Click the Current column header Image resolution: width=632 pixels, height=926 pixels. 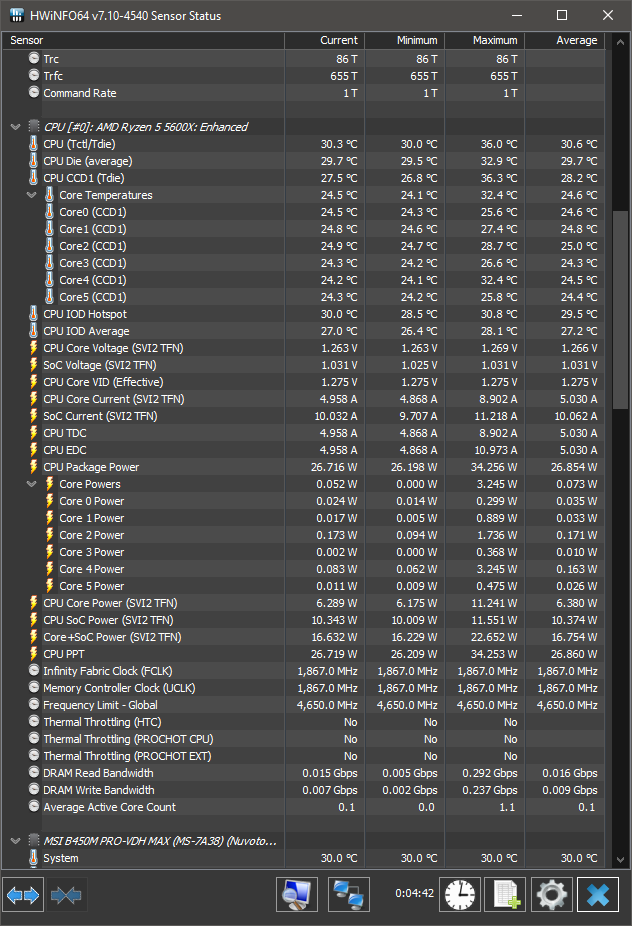[325, 40]
